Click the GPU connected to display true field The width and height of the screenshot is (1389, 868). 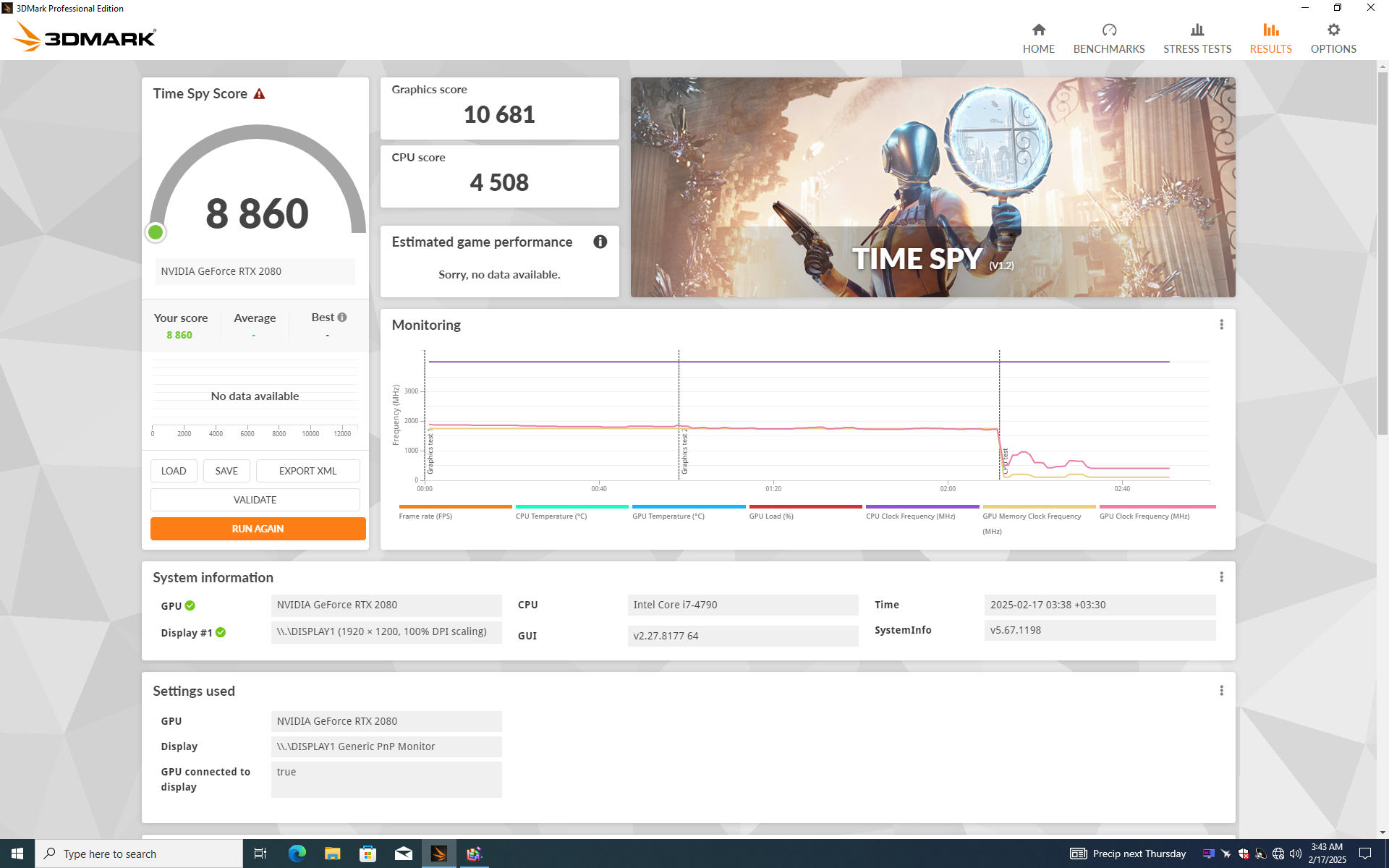tap(386, 779)
